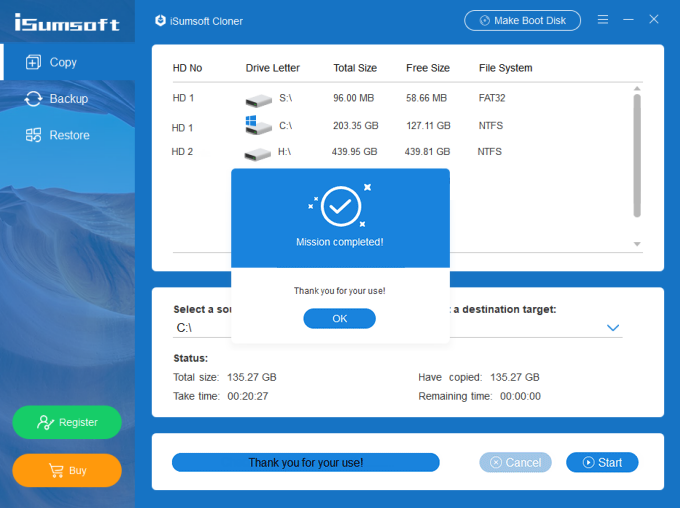The image size is (680, 508).
Task: Click the iSumsoft Cloner shield logo
Action: pos(160,20)
